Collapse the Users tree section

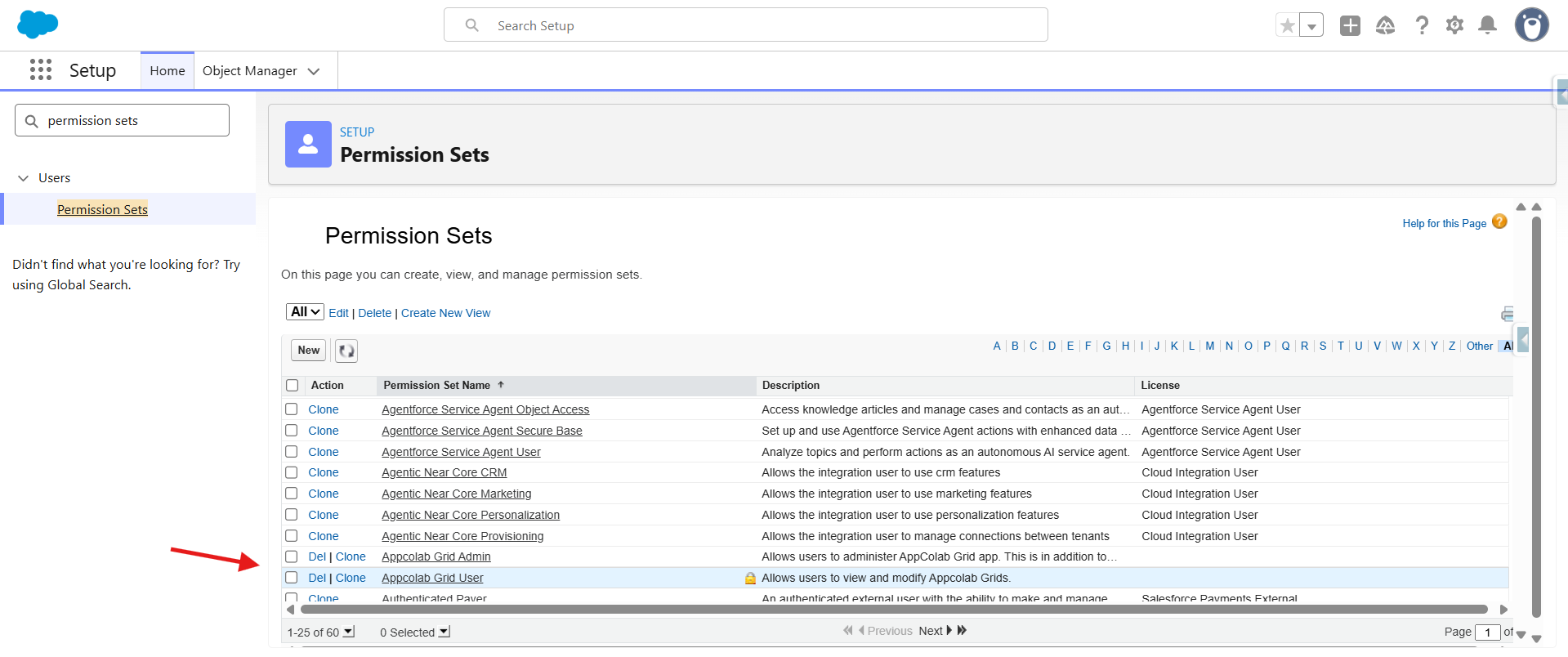click(x=24, y=178)
